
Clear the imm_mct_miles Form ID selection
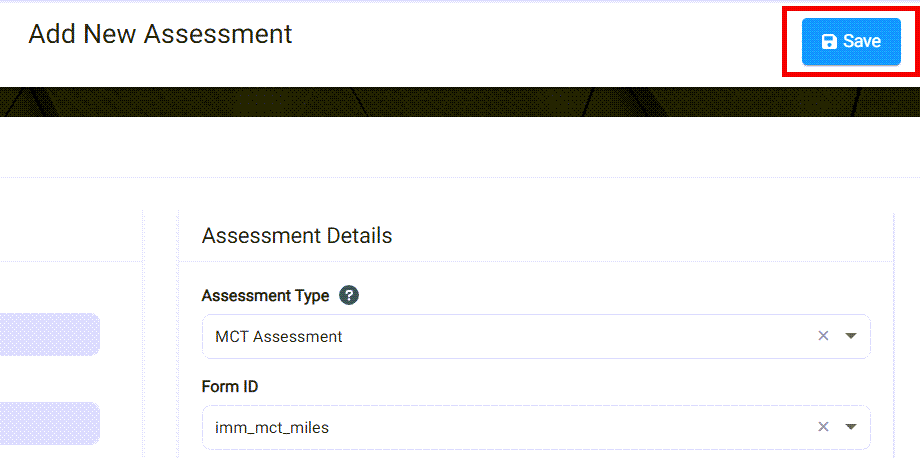pyautogui.click(x=823, y=427)
